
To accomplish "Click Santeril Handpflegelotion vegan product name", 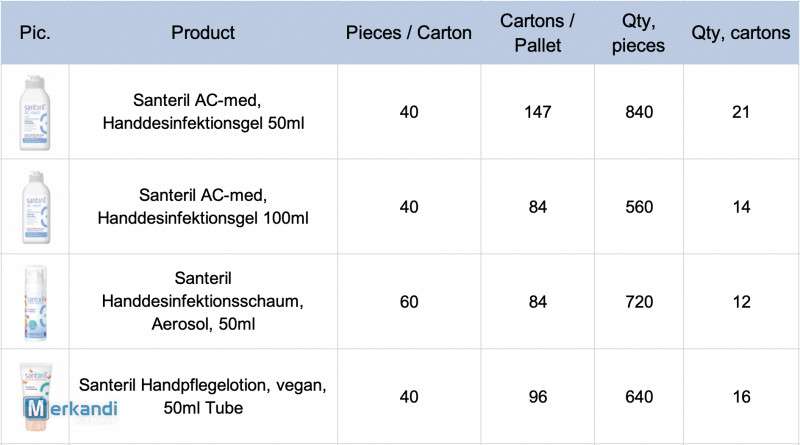I will 203,396.
